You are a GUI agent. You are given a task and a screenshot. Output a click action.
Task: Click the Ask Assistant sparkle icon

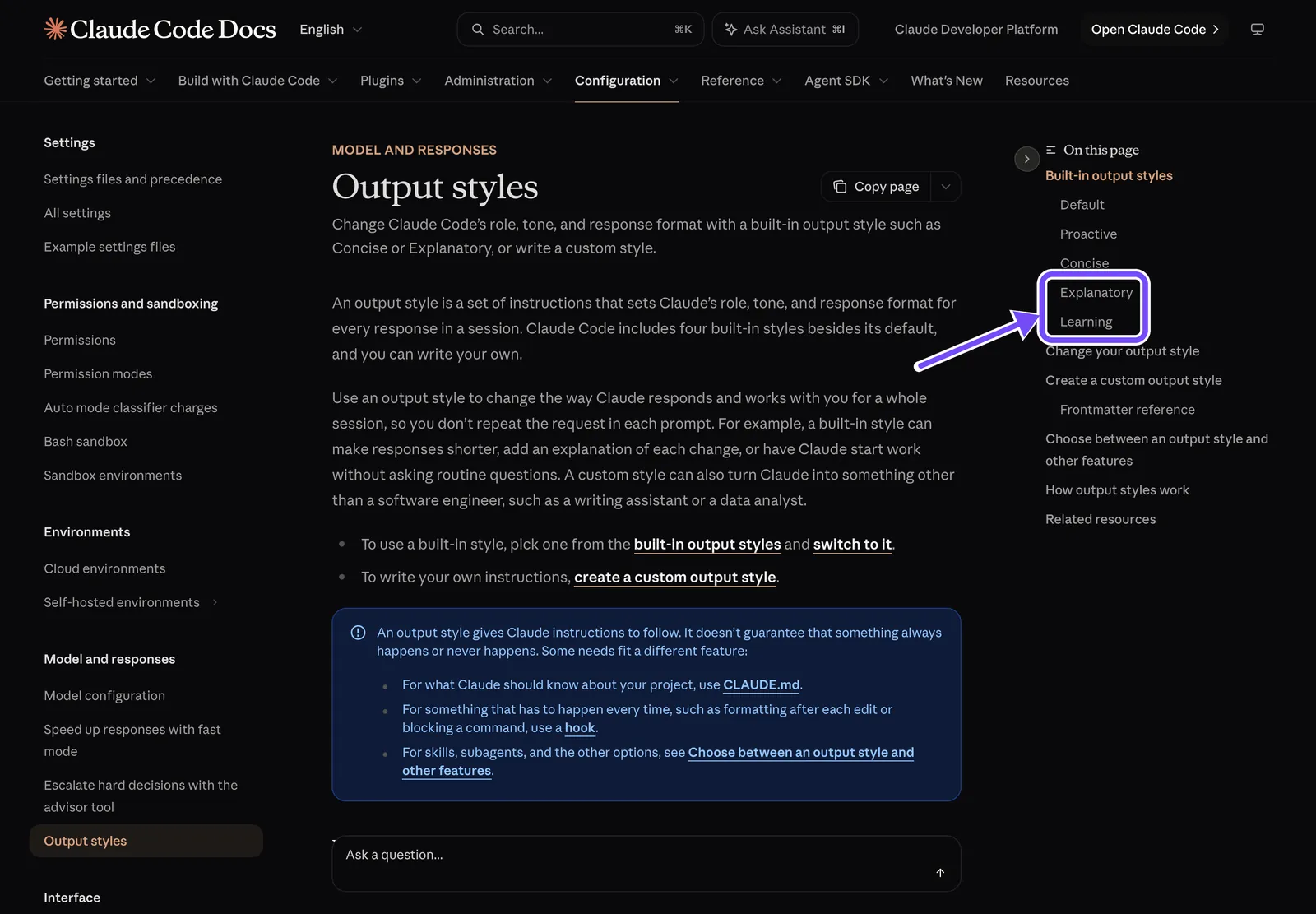(730, 30)
